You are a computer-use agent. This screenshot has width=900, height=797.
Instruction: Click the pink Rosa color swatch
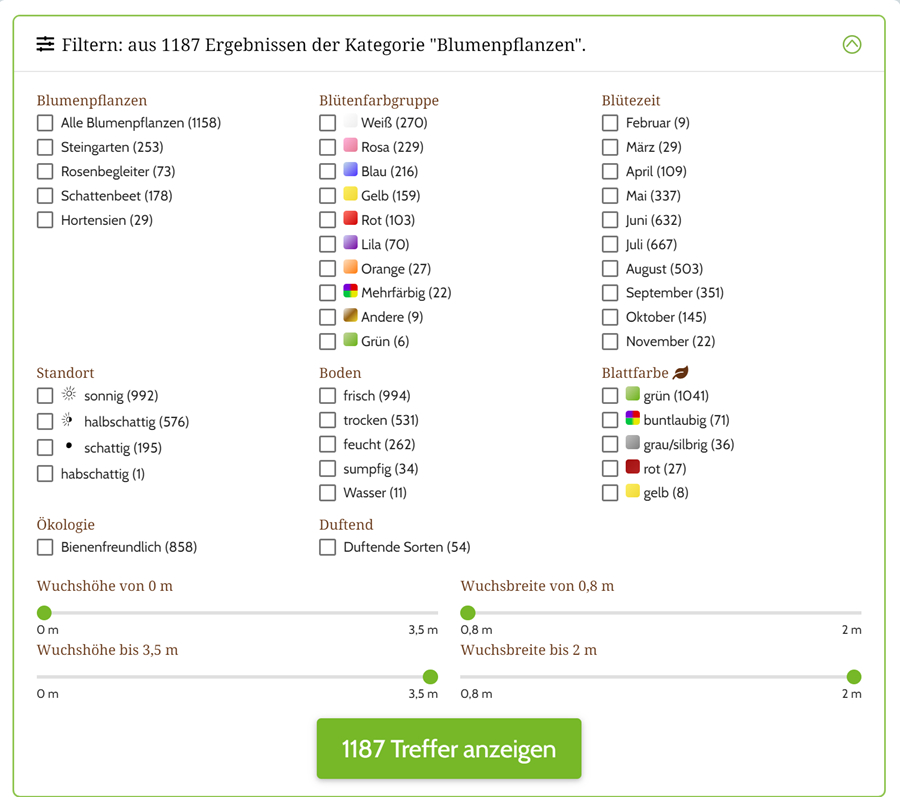[350, 146]
